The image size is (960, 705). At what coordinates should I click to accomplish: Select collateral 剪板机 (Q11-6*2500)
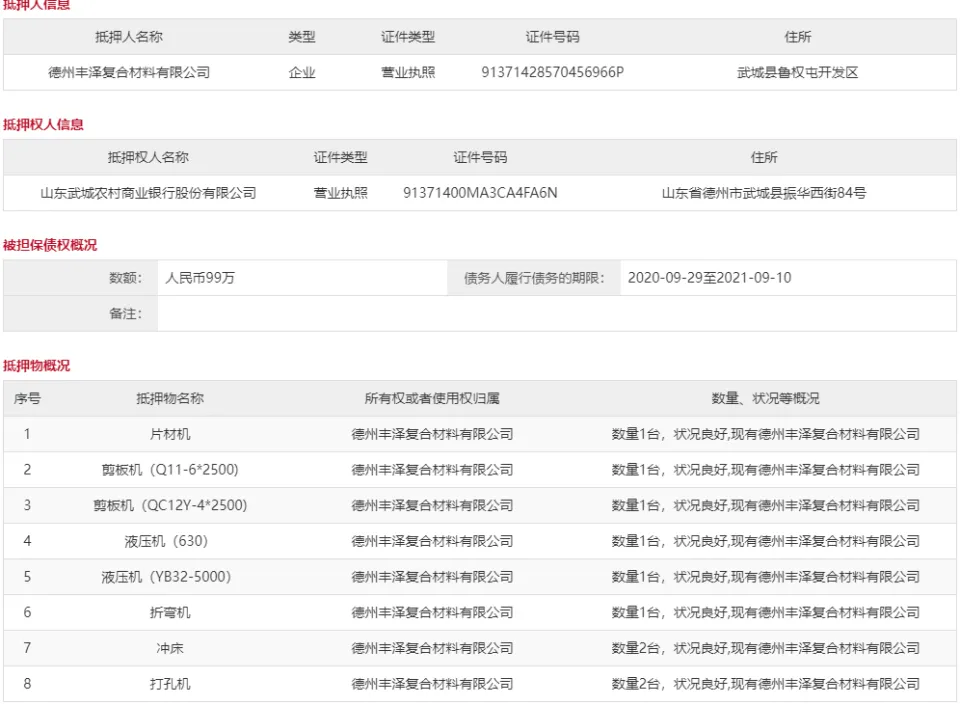point(170,469)
